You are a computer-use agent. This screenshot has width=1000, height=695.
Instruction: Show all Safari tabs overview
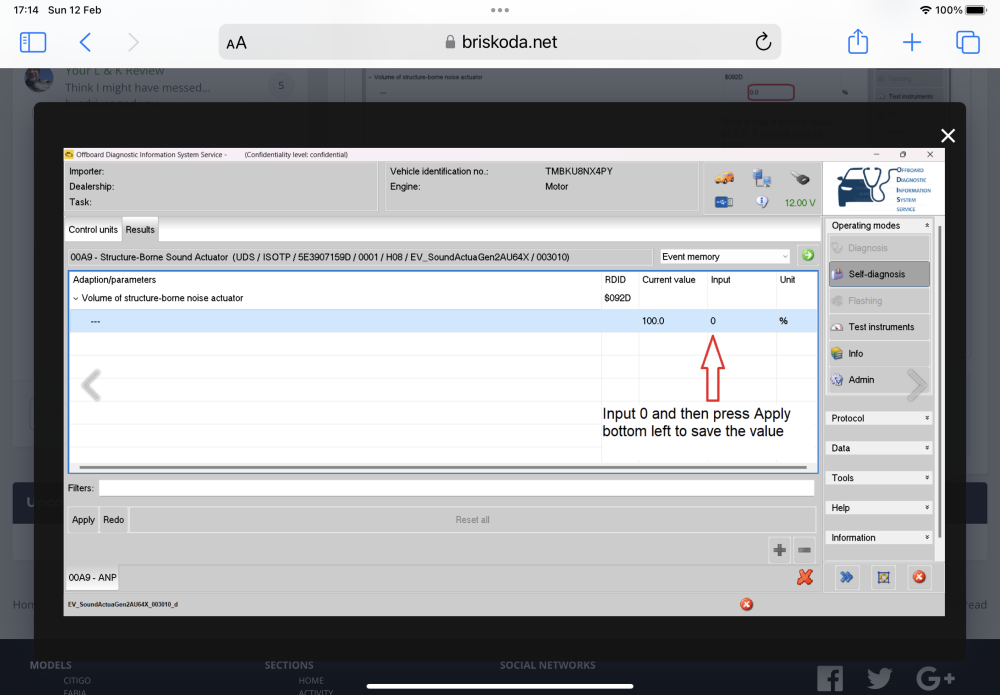[967, 43]
